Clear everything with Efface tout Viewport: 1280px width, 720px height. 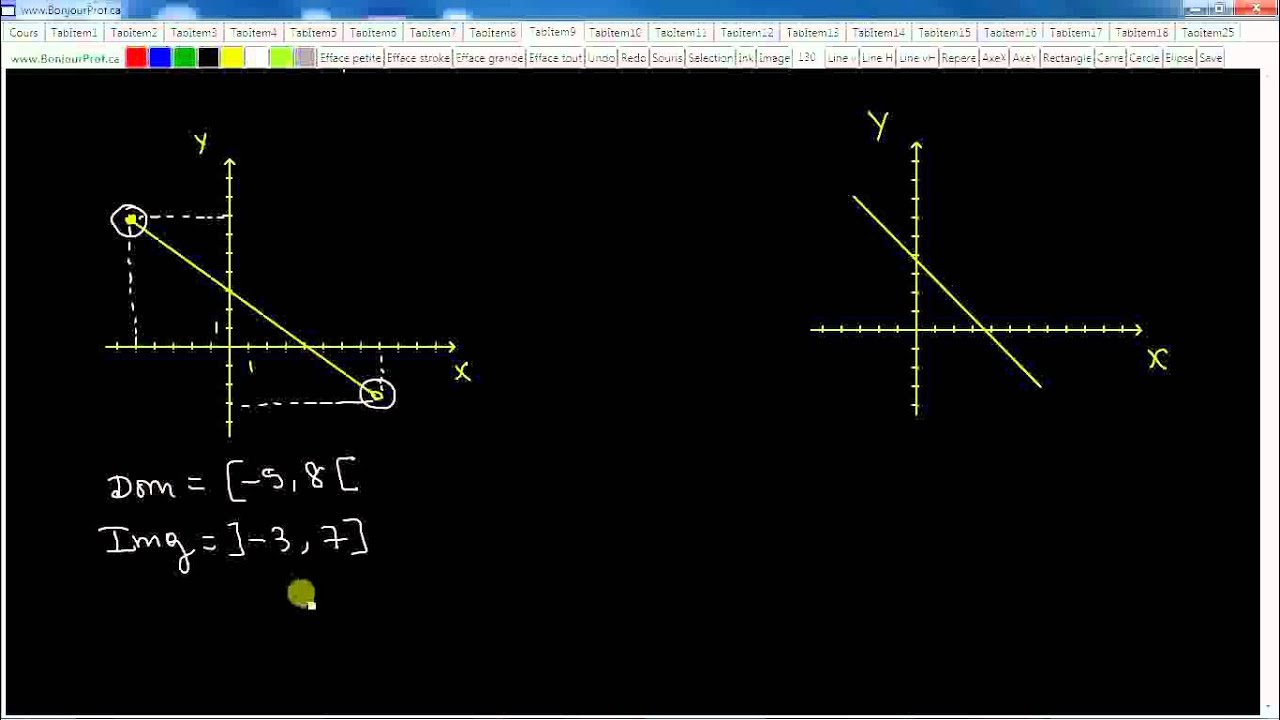pyautogui.click(x=556, y=58)
